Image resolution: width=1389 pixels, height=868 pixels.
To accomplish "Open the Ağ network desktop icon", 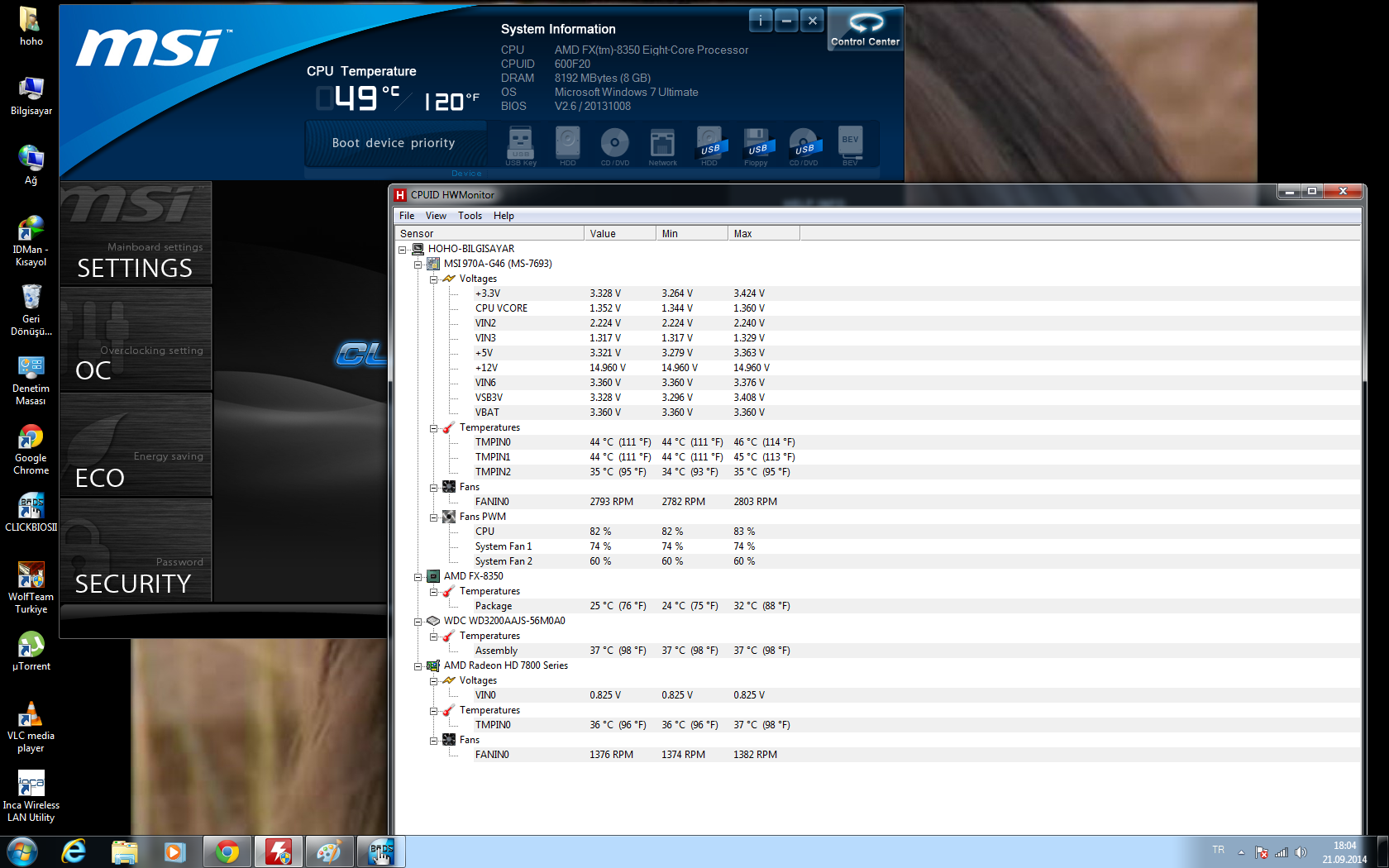I will click(31, 165).
